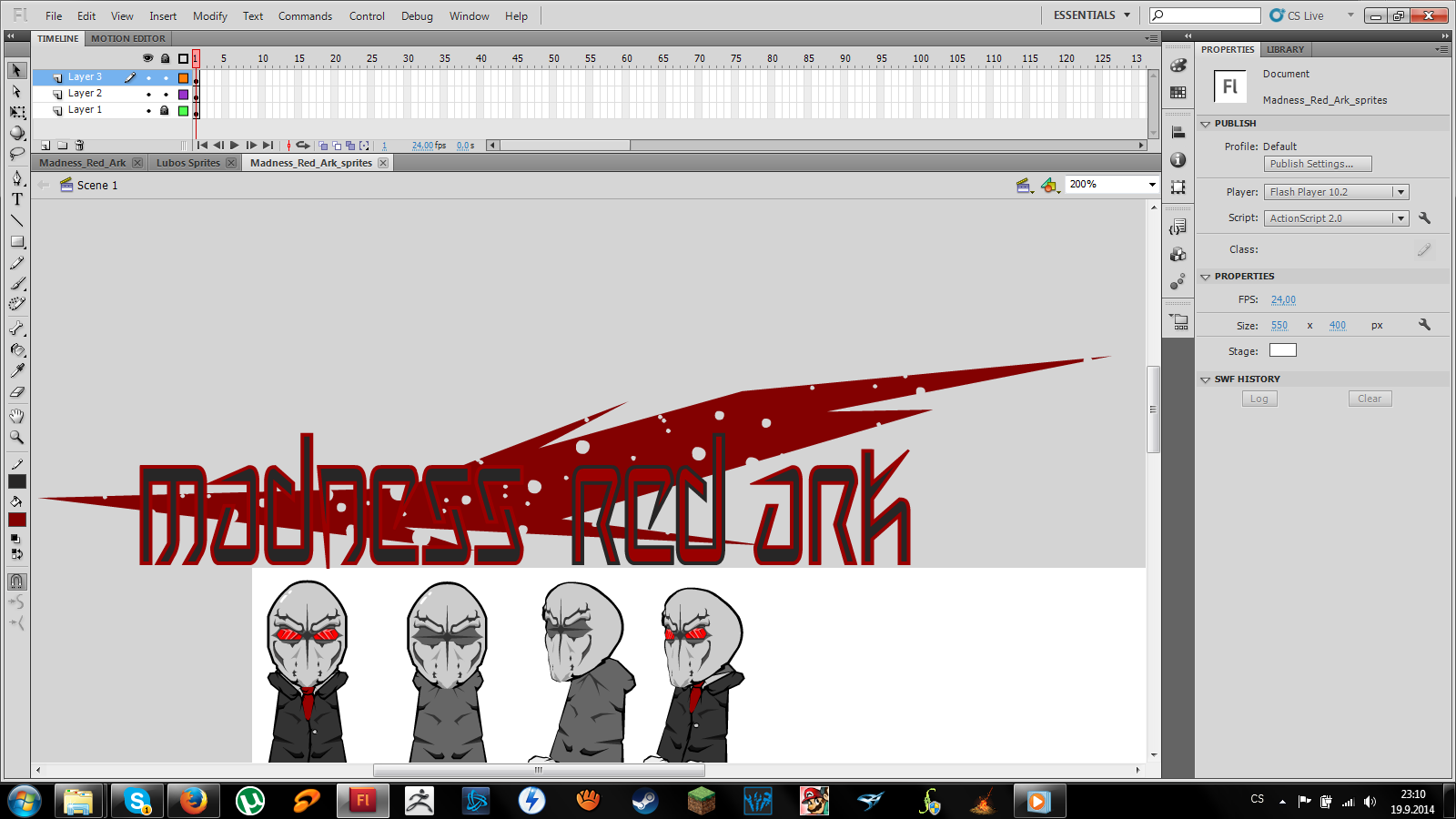This screenshot has height=819, width=1456.
Task: Select the Pencil tool
Action: 16,263
